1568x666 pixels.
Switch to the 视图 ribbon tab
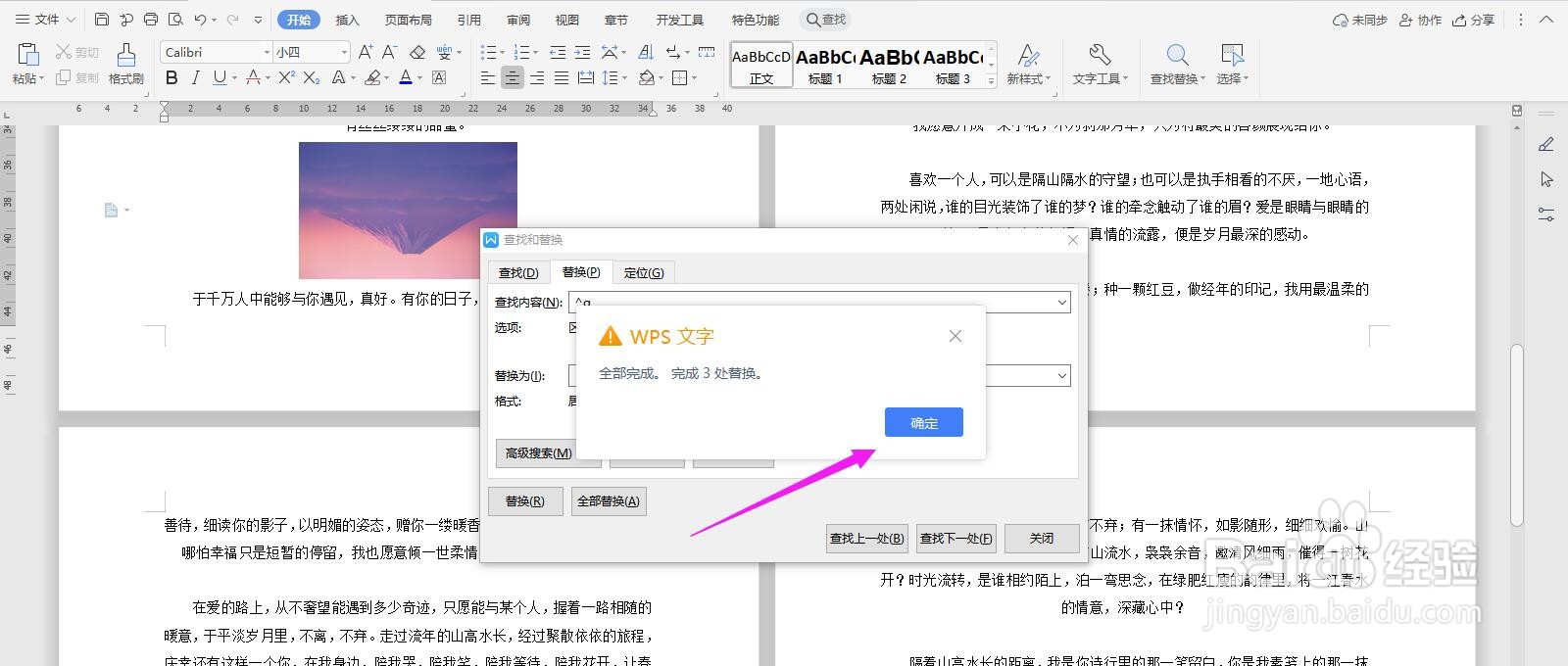[566, 20]
